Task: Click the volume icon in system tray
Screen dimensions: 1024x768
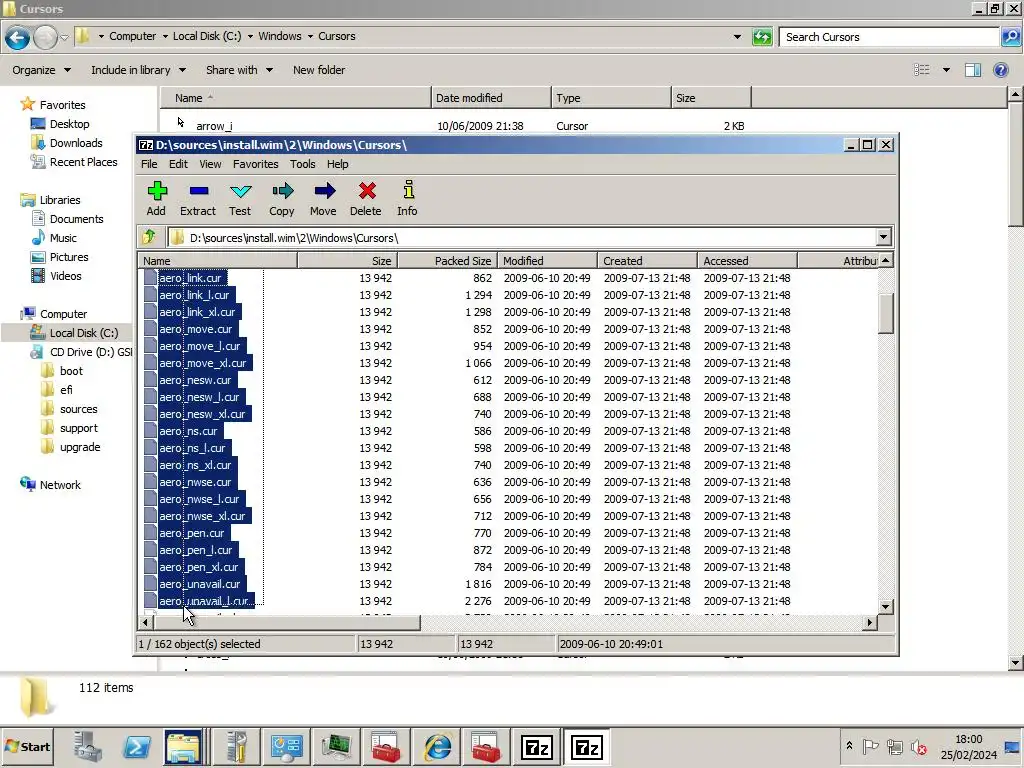Action: pos(920,746)
